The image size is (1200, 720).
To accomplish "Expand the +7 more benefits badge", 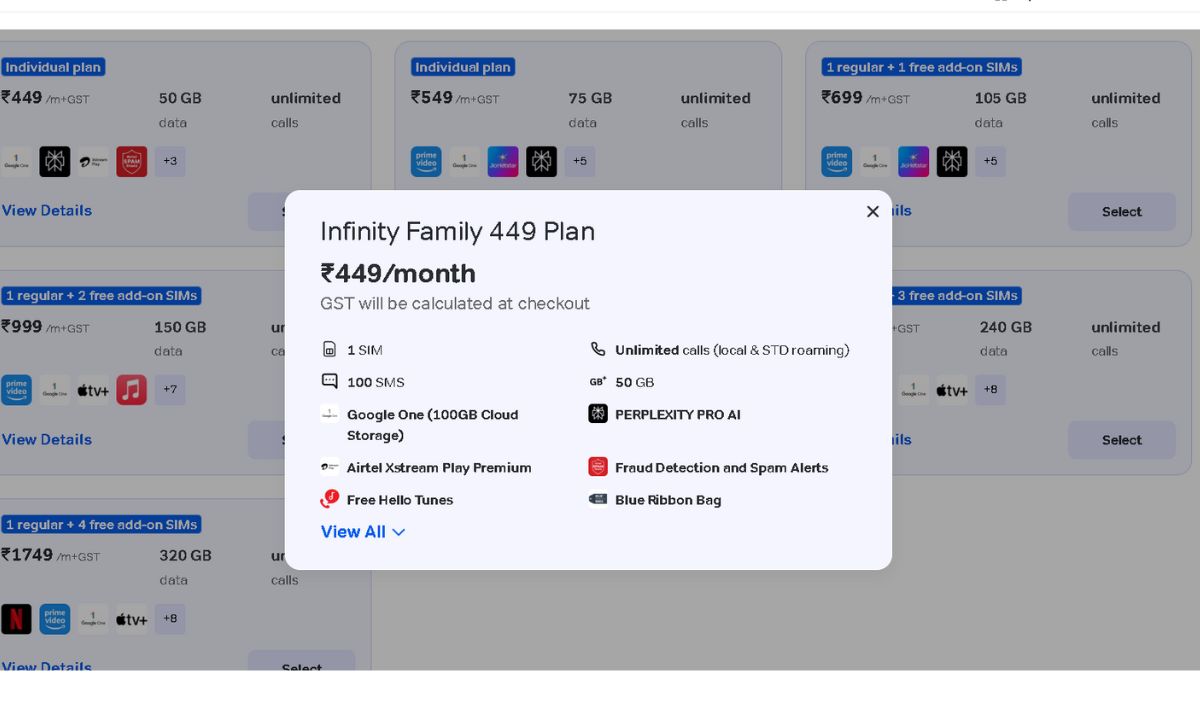I will pos(170,390).
